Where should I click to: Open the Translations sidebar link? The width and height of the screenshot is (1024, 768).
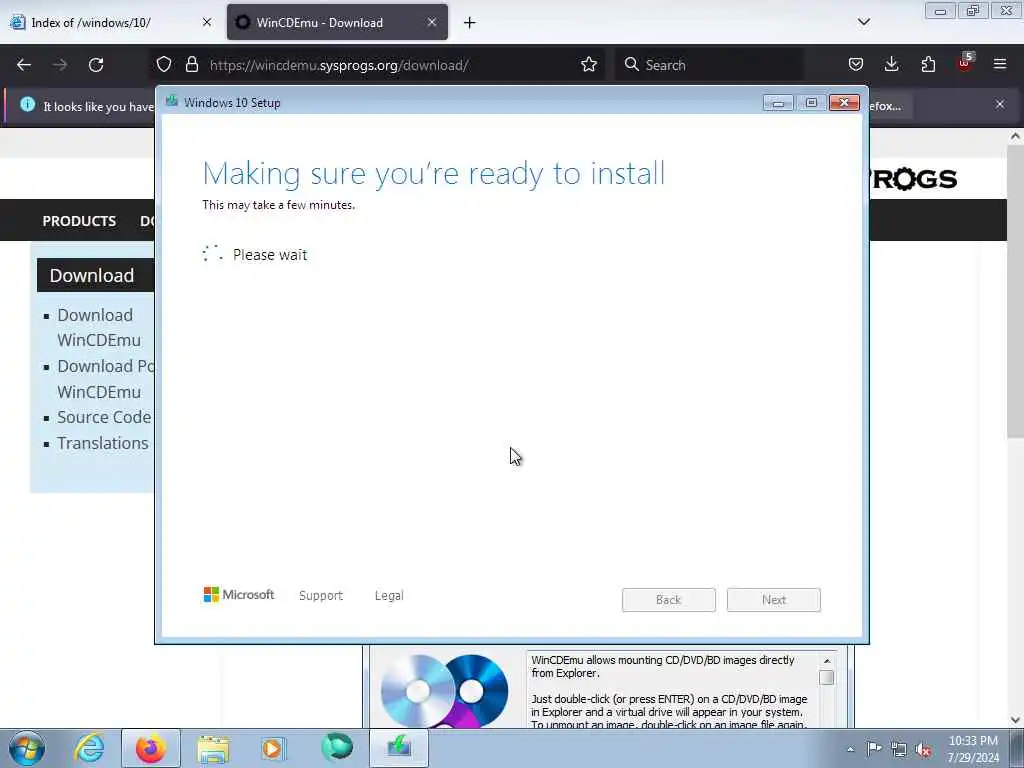coord(103,443)
